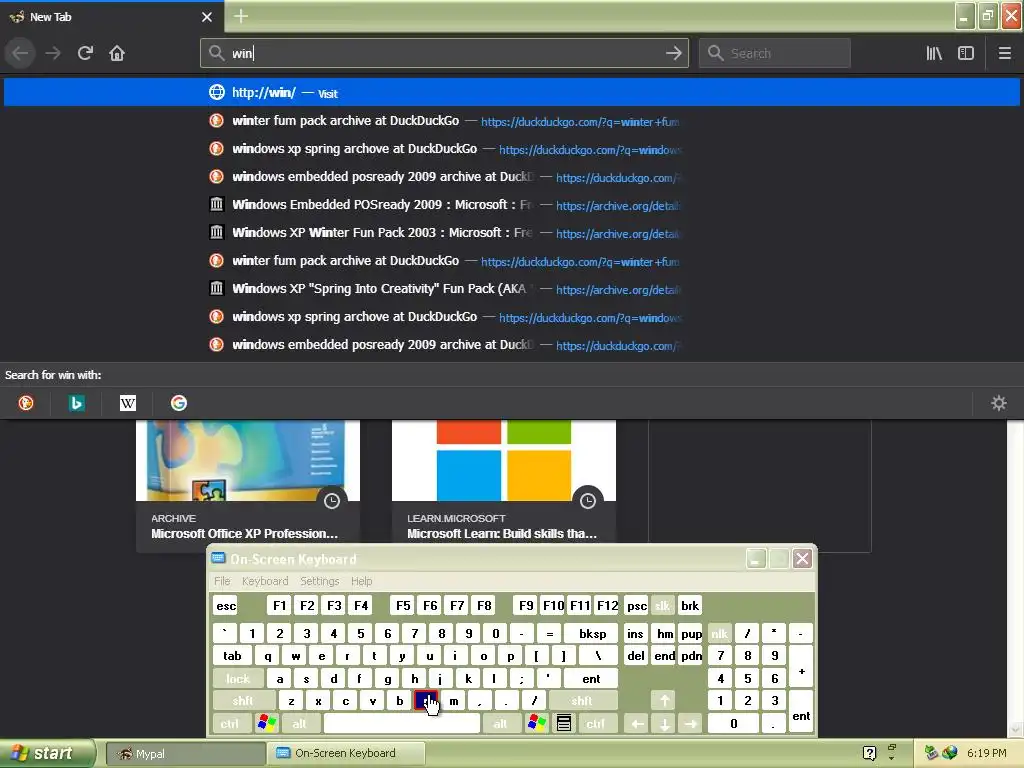Search with DuckDuckGo one-off engine icon
This screenshot has height=768, width=1024.
point(26,403)
